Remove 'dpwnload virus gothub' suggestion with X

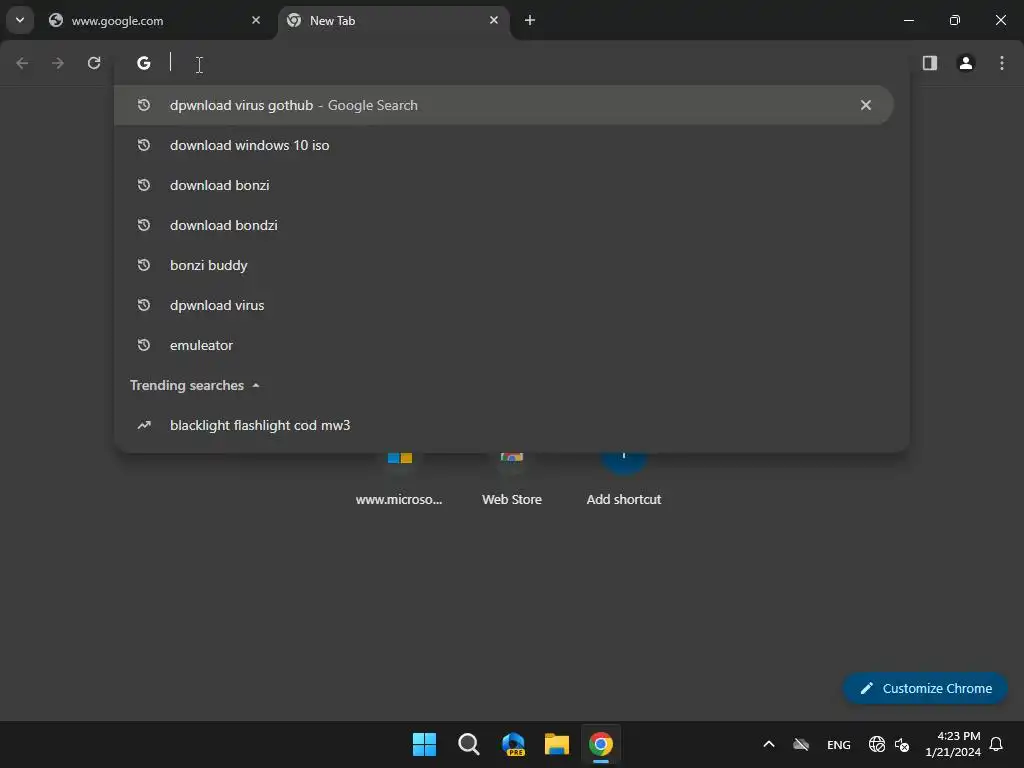(866, 105)
